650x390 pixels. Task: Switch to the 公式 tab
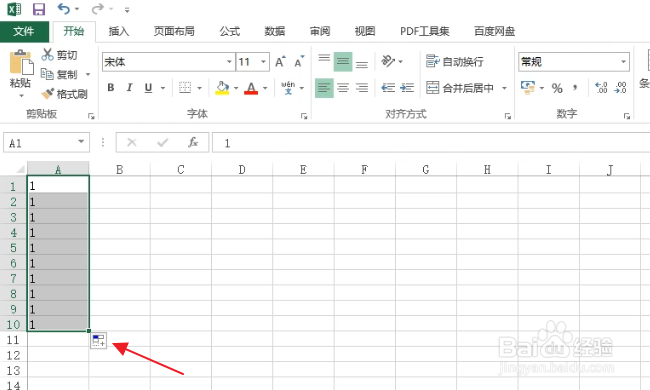pyautogui.click(x=230, y=31)
